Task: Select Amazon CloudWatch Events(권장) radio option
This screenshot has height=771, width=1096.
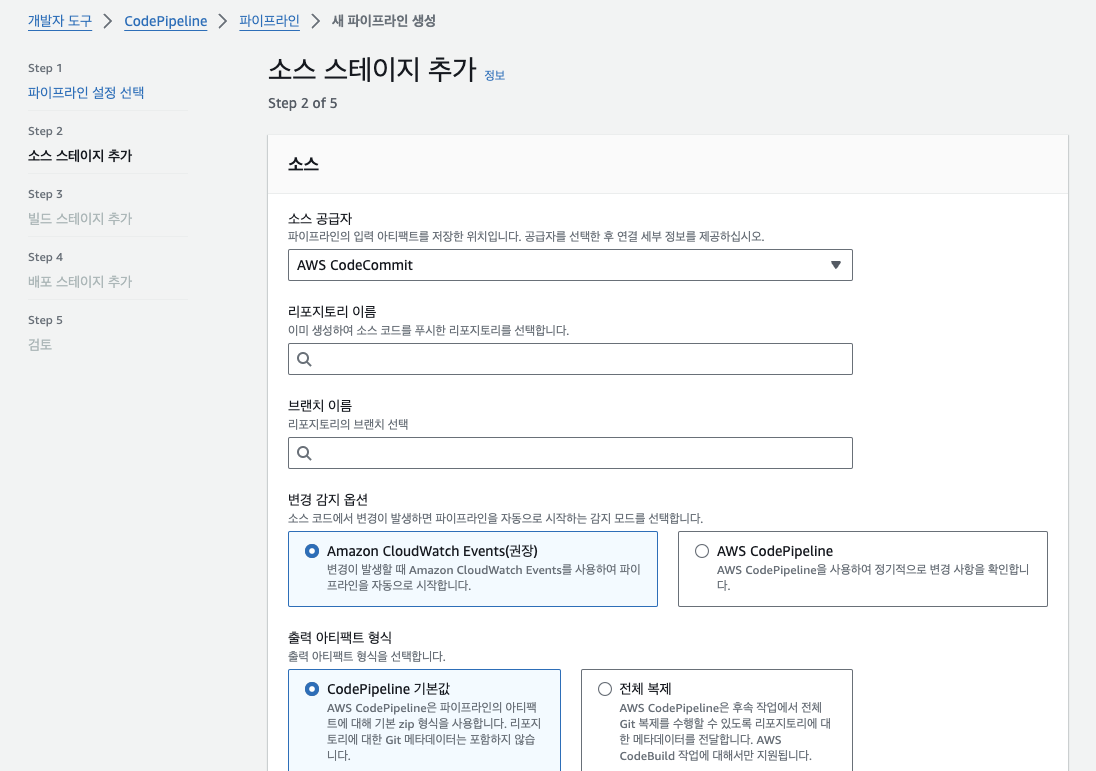Action: [312, 551]
